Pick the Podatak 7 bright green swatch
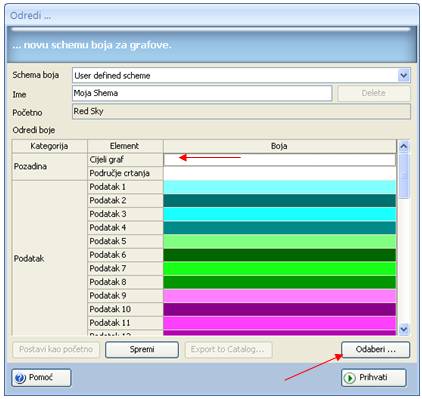422x399 pixels. [280, 269]
